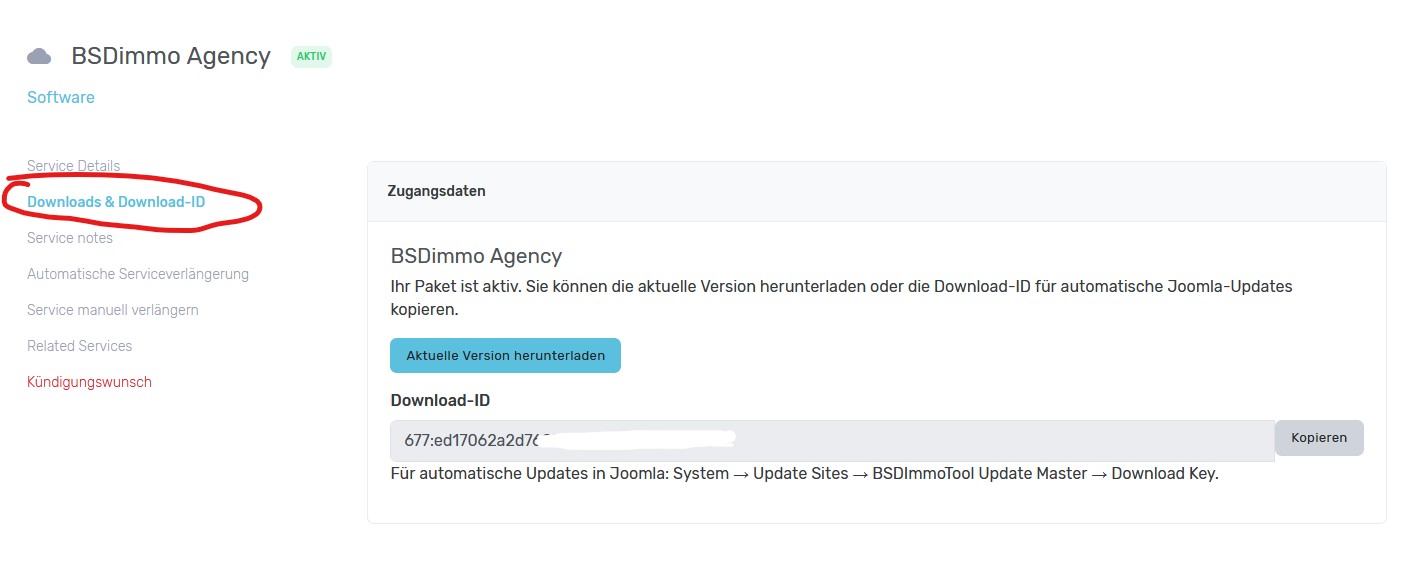
Task: Click the Download-ID label
Action: click(440, 400)
